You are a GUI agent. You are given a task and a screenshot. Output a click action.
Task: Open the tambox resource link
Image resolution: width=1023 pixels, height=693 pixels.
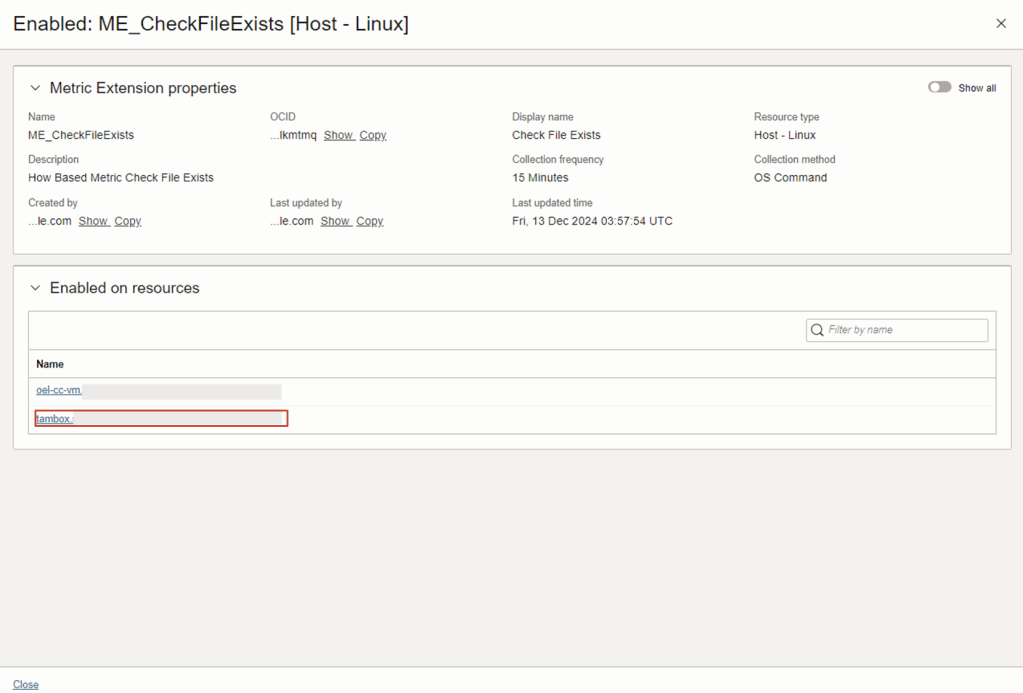pos(54,419)
